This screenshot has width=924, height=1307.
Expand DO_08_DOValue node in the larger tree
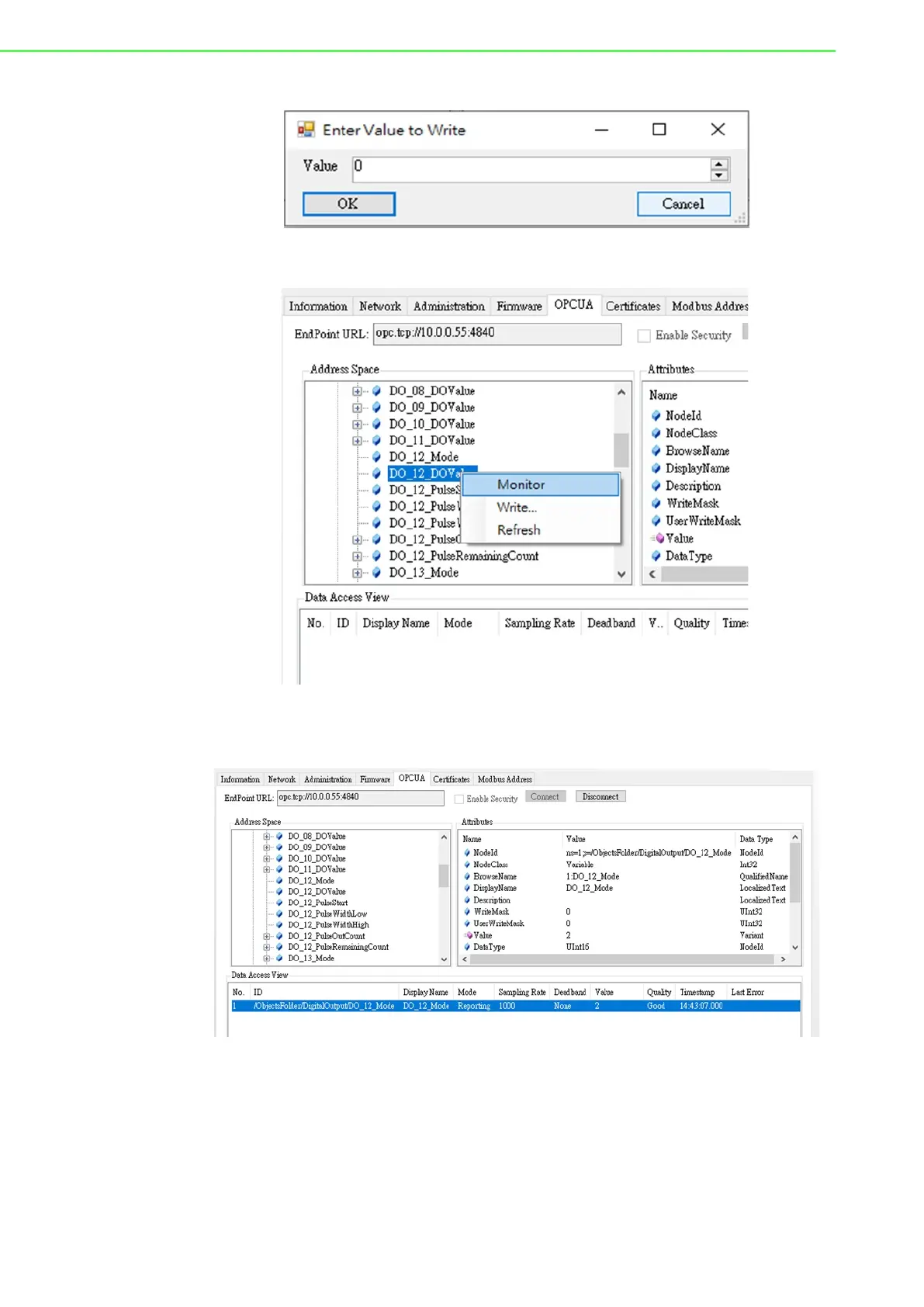point(357,391)
